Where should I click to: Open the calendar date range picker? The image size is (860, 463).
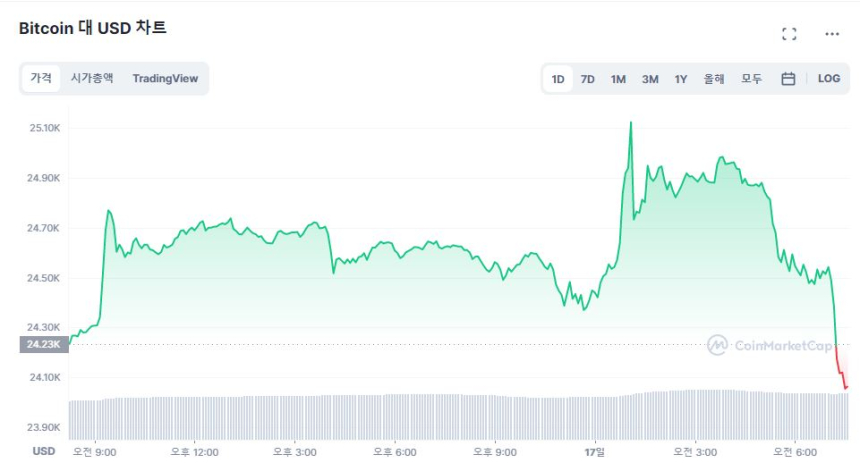(788, 79)
